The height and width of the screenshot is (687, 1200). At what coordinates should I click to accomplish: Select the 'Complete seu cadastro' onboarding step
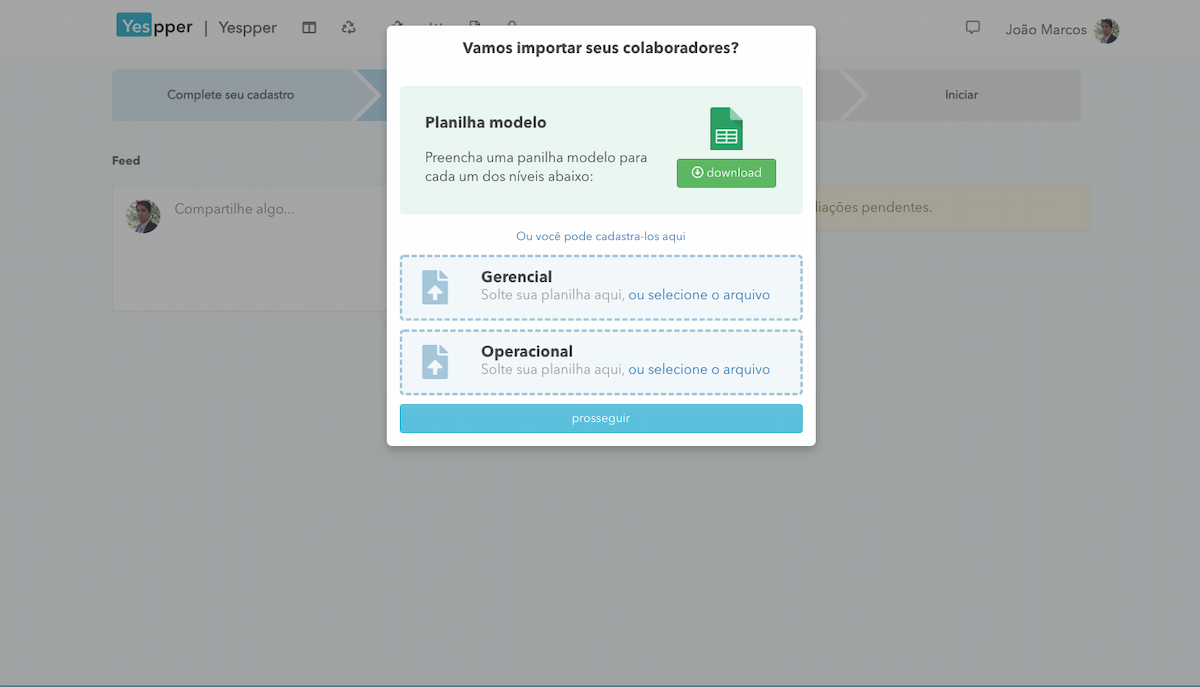[232, 94]
